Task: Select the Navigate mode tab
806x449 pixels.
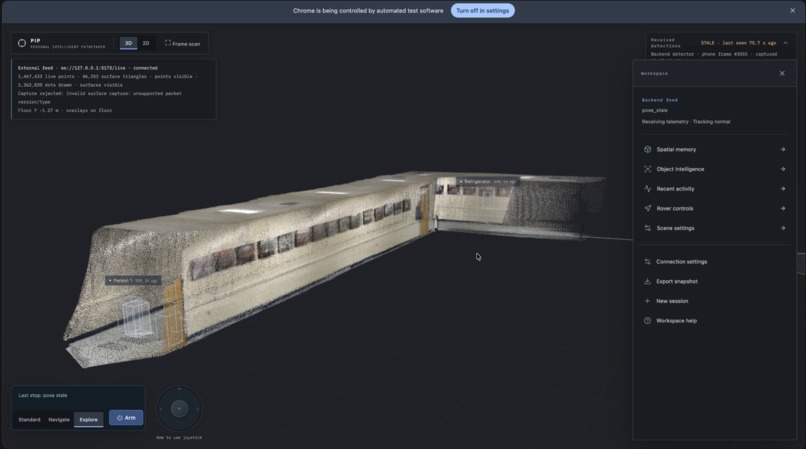Action: 59,420
